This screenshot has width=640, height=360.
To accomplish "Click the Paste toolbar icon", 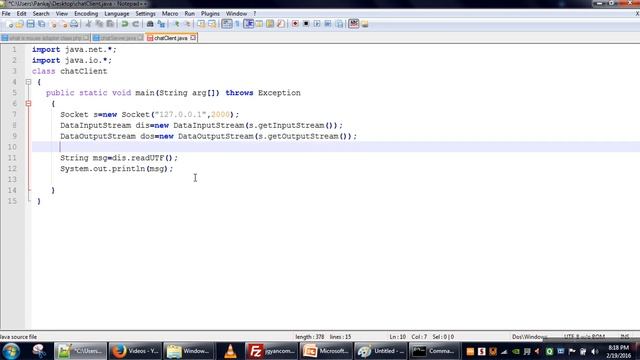I will [x=110, y=24].
